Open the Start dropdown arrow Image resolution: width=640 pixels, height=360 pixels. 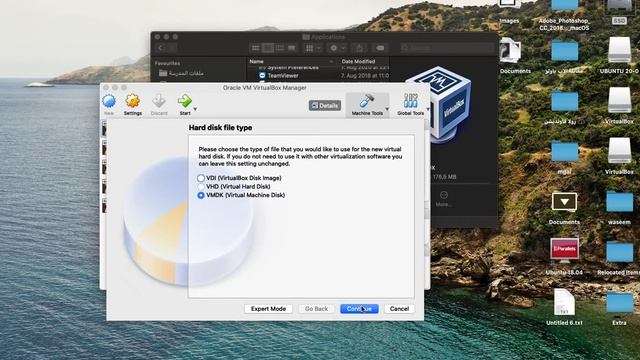195,109
